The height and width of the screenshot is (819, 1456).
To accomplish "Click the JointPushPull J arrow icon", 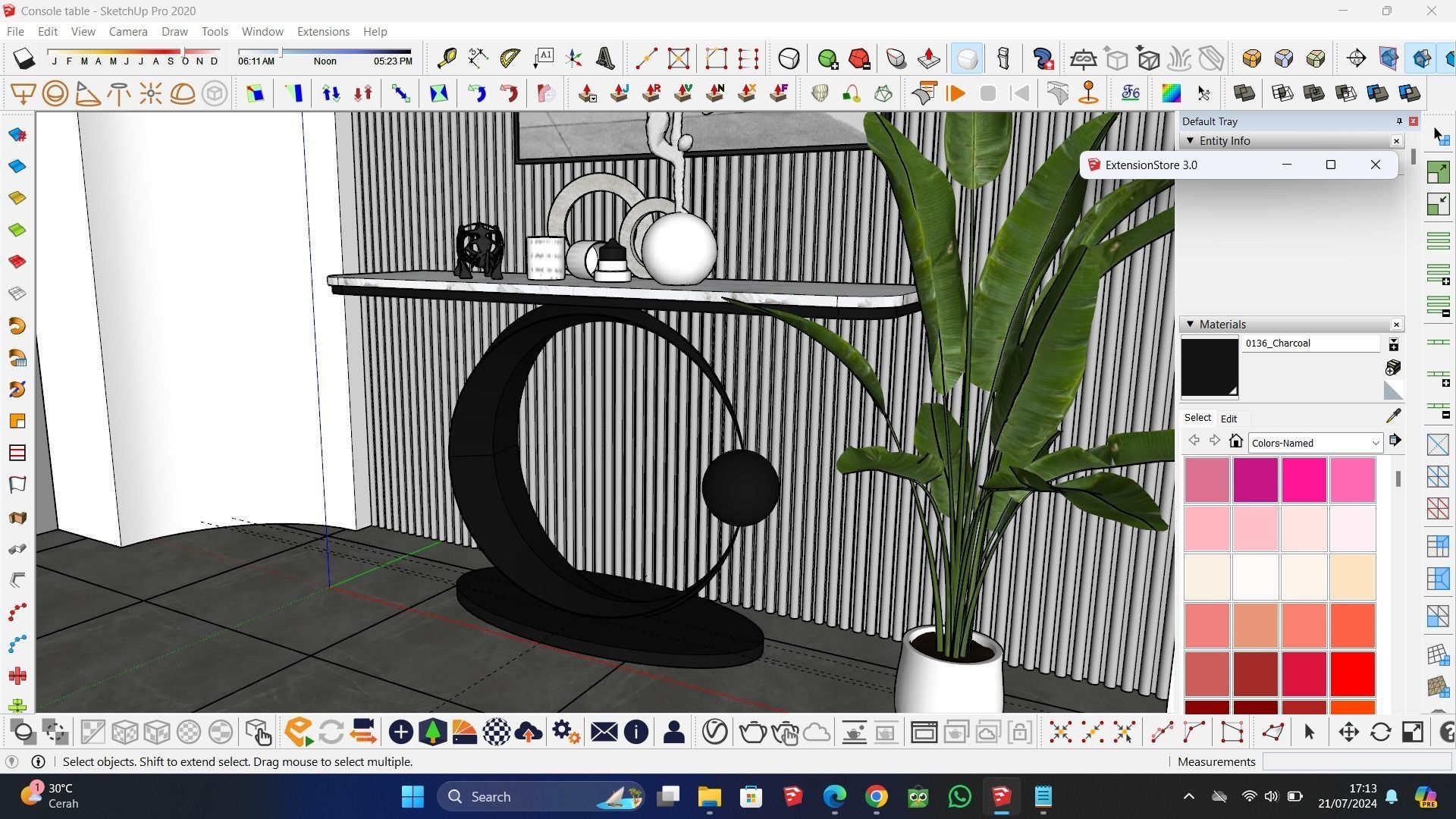I will pos(619,93).
